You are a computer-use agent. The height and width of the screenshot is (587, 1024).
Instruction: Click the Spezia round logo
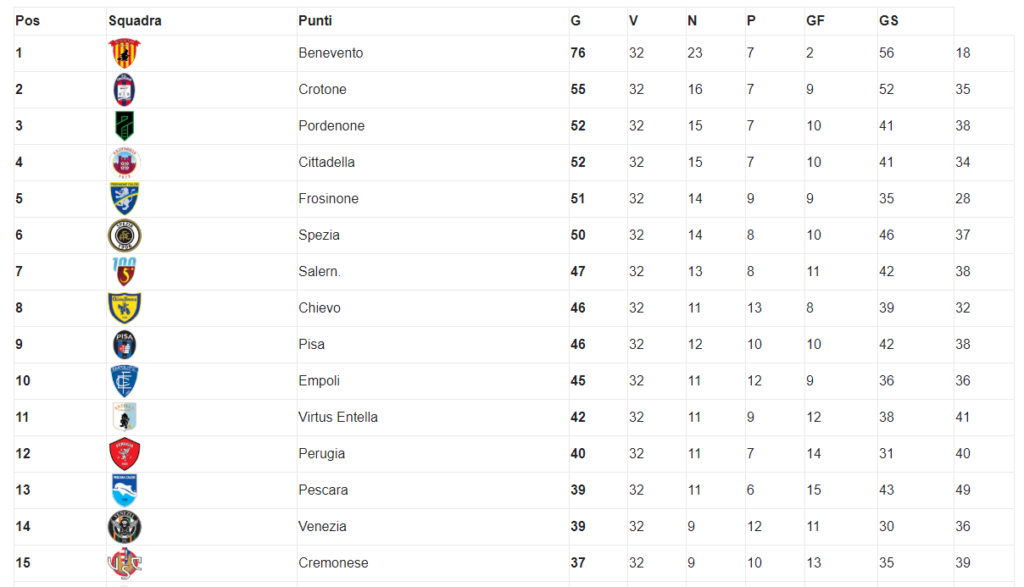click(124, 235)
